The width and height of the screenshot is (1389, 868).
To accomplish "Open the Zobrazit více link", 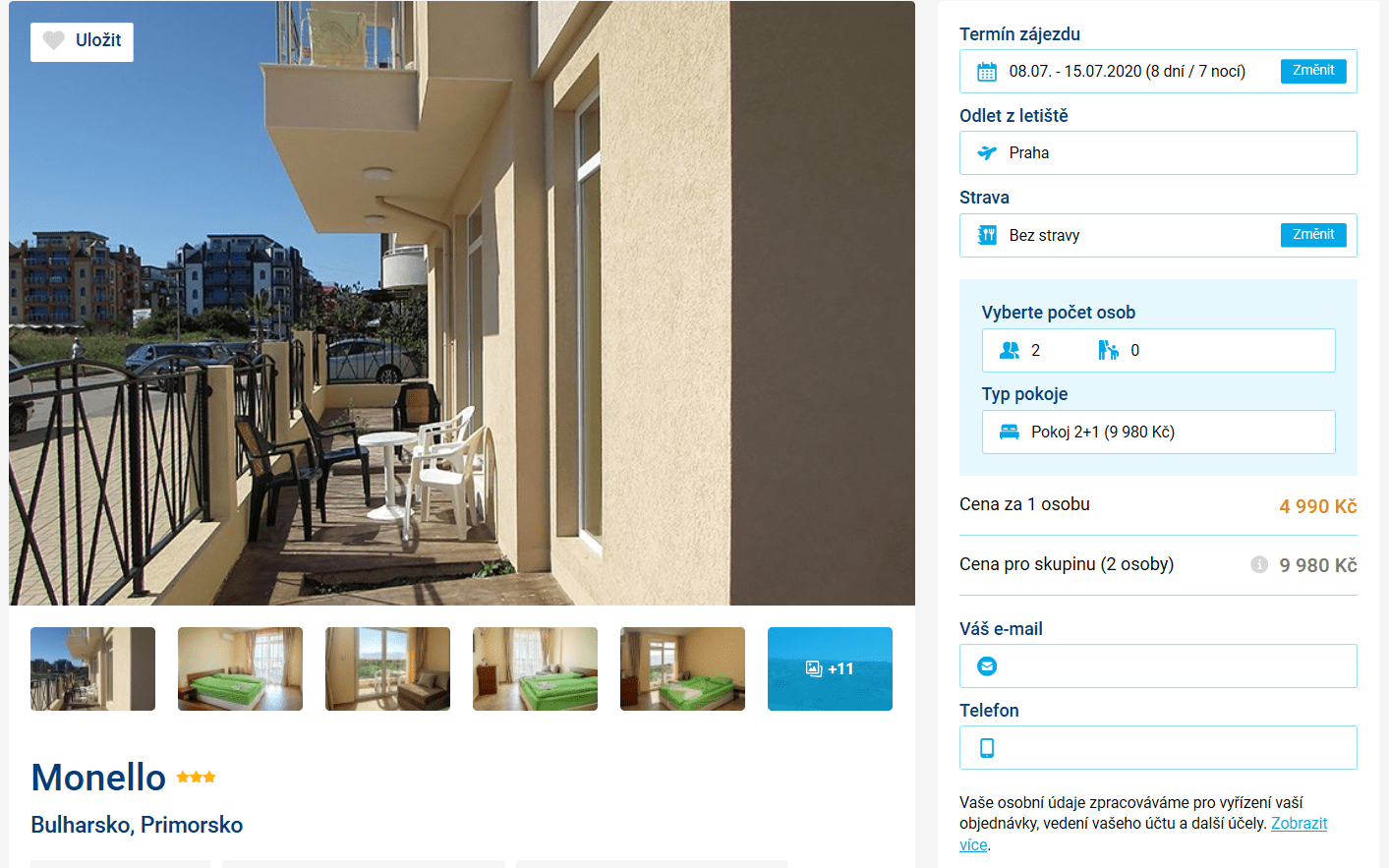I will pyautogui.click(x=1143, y=834).
